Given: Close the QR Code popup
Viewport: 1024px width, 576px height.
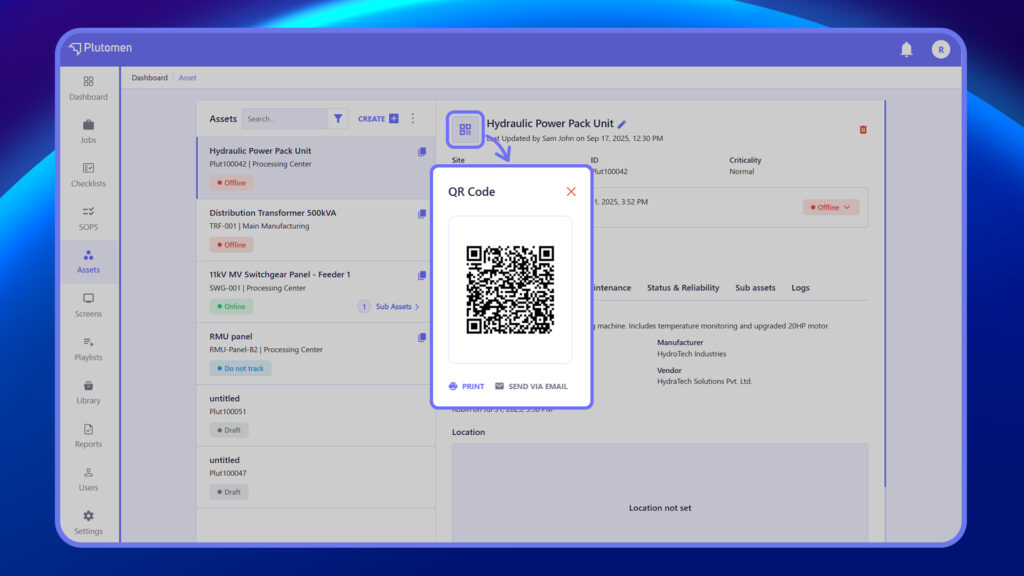Looking at the screenshot, I should coord(571,191).
